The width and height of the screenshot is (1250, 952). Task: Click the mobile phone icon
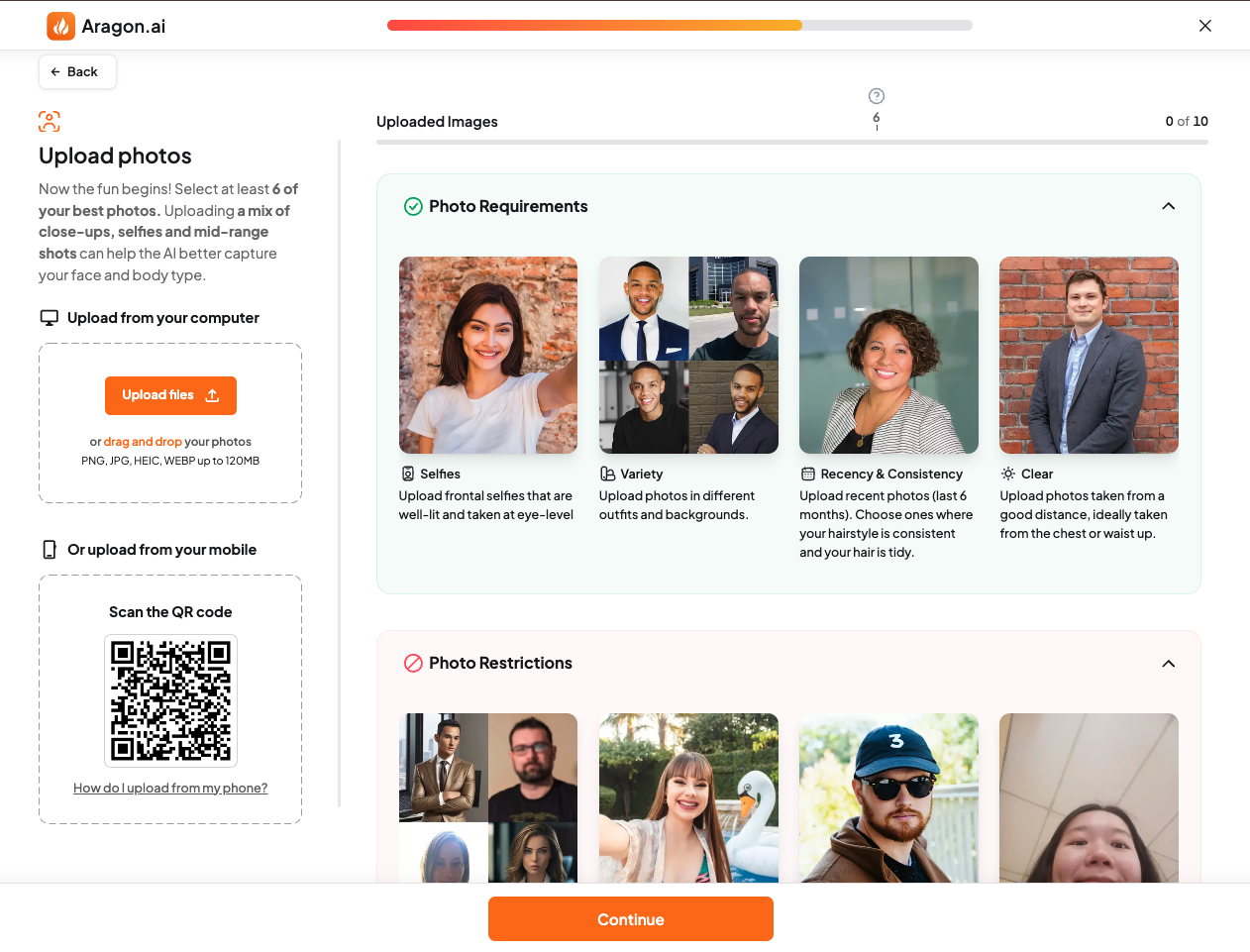click(50, 550)
